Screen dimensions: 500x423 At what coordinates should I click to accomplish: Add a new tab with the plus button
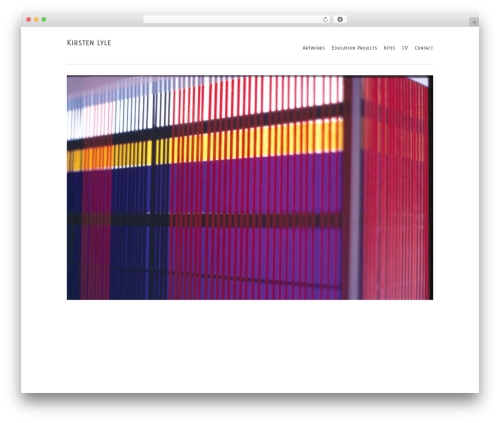point(474,22)
